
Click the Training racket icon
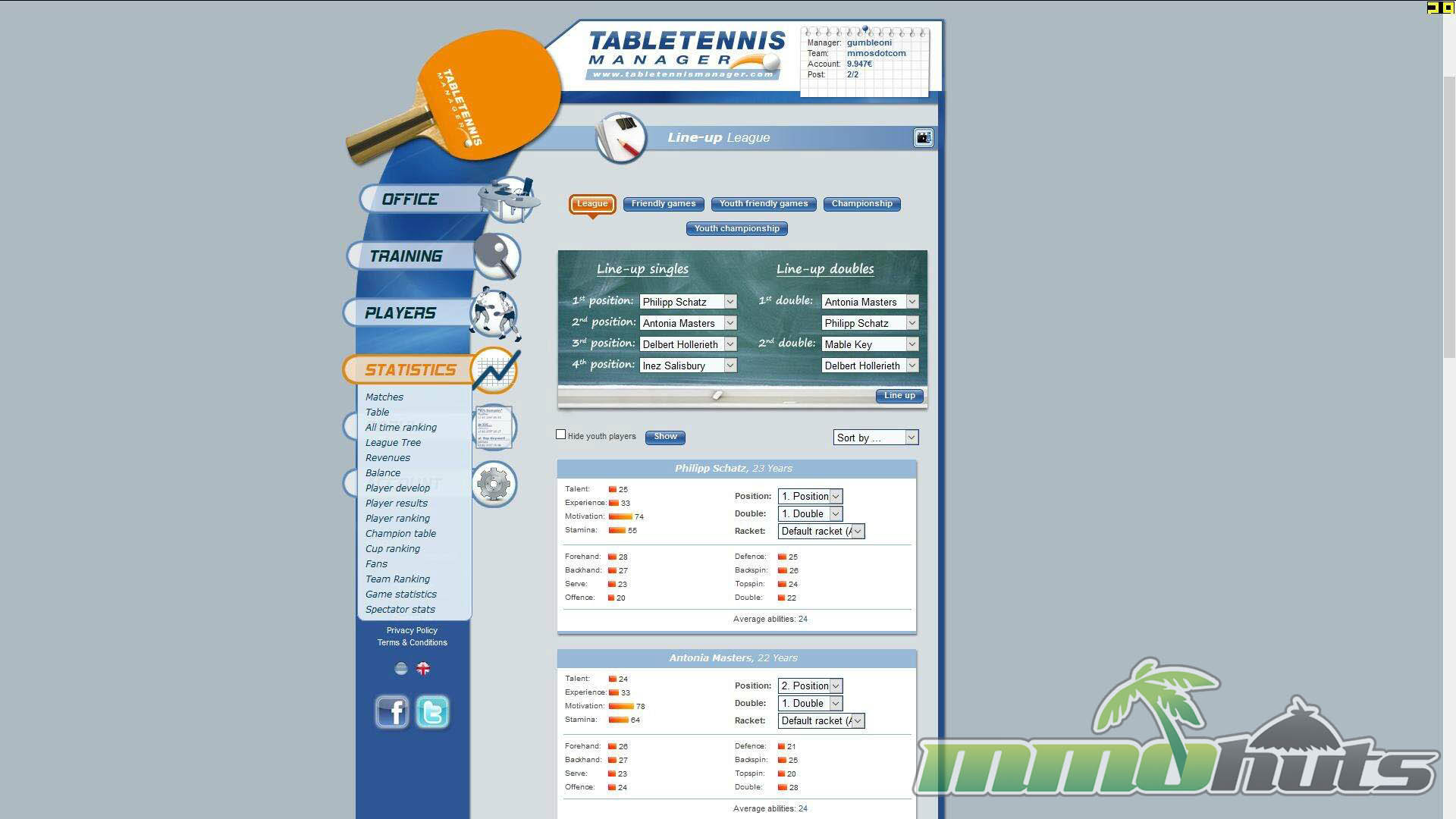pyautogui.click(x=497, y=256)
